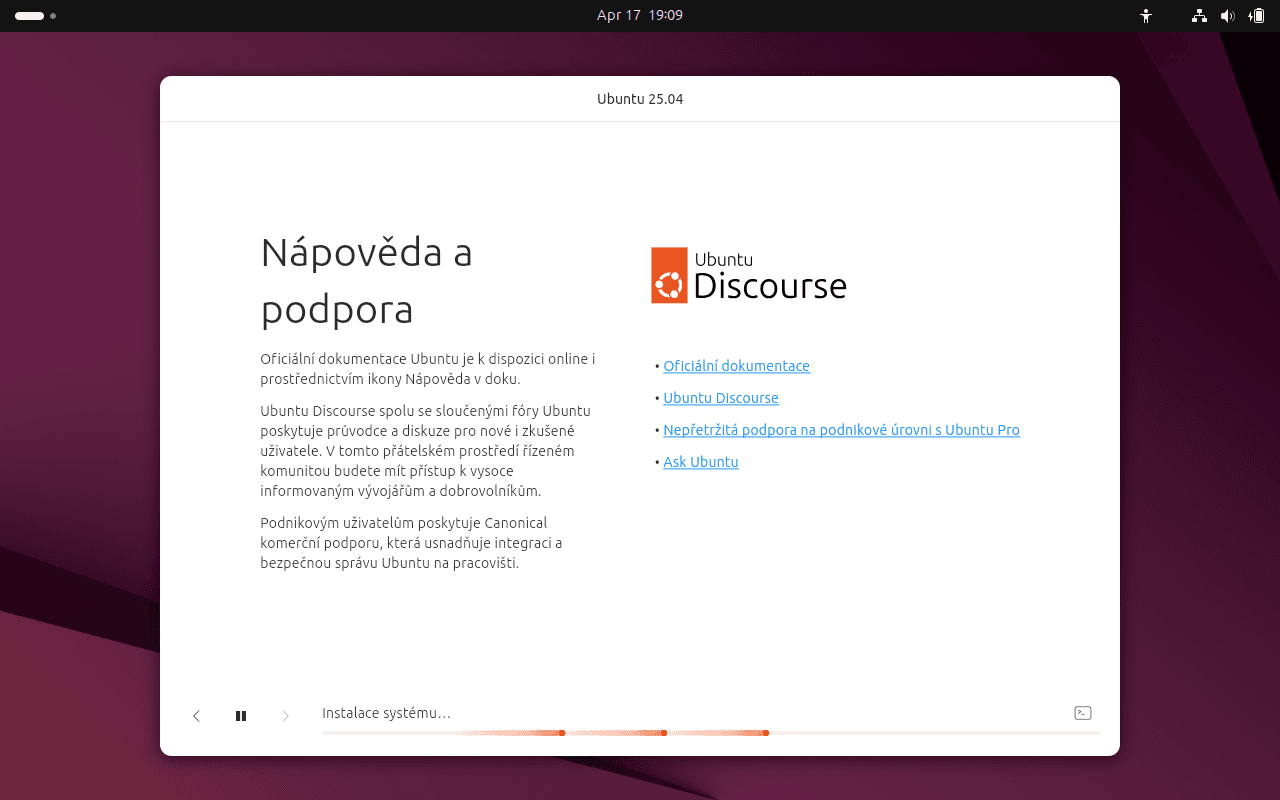The width and height of the screenshot is (1280, 800).
Task: Open the Nepřetržitá podpora Ubuntu Pro link
Action: click(x=842, y=430)
